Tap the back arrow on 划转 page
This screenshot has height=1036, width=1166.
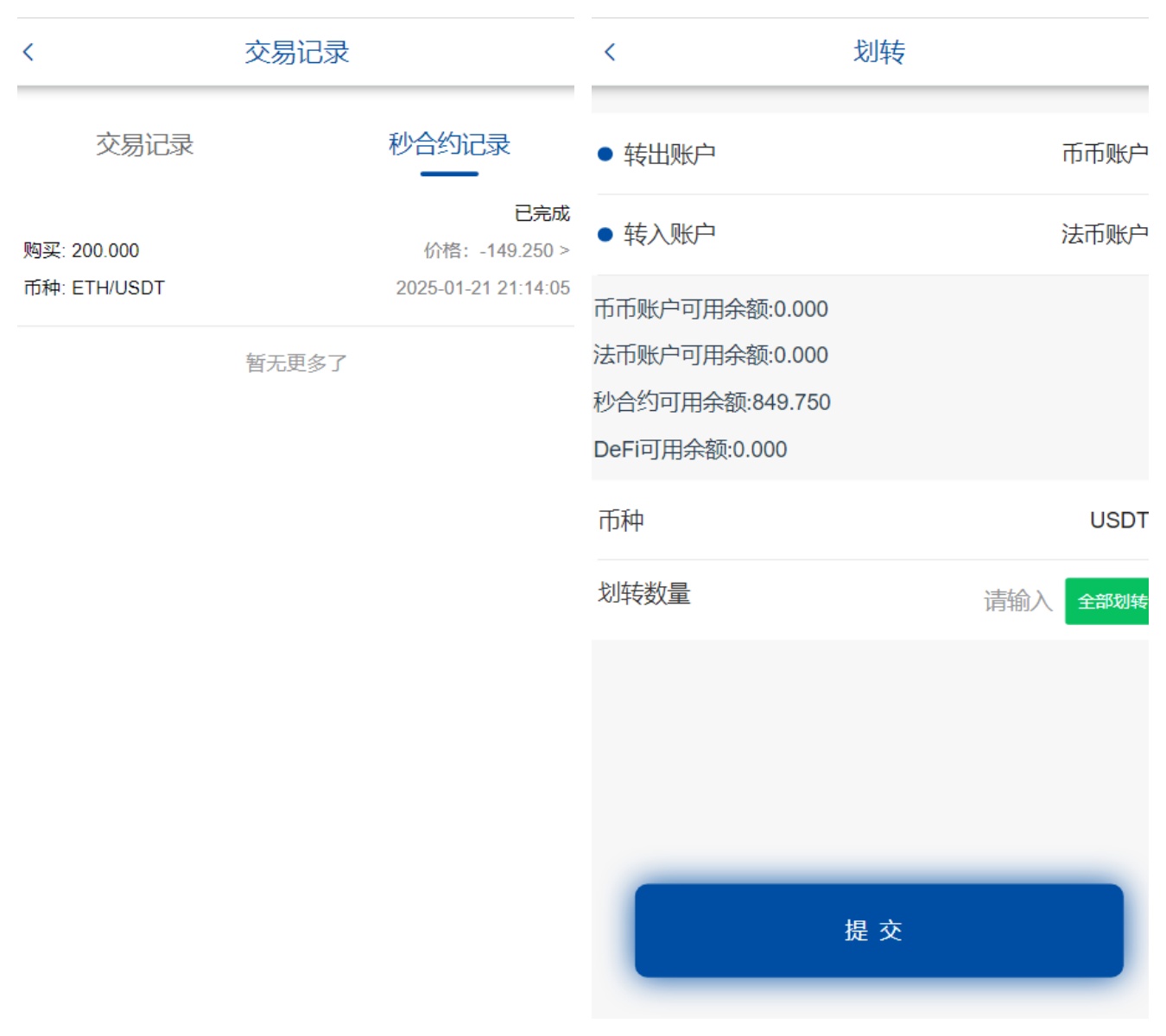pos(610,53)
